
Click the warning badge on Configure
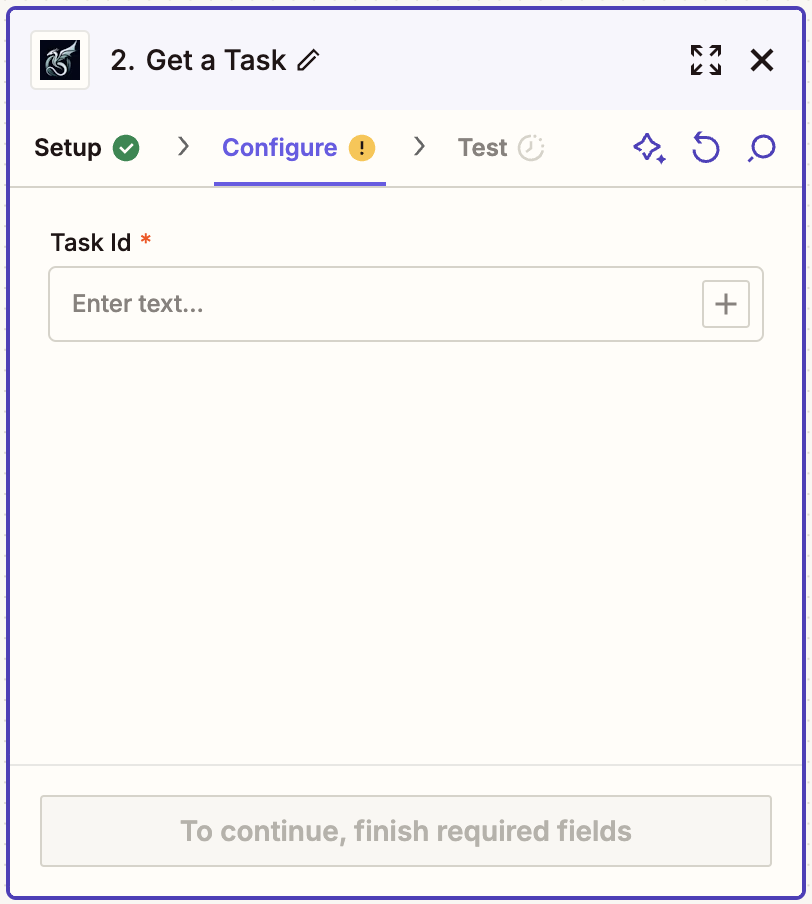point(361,147)
